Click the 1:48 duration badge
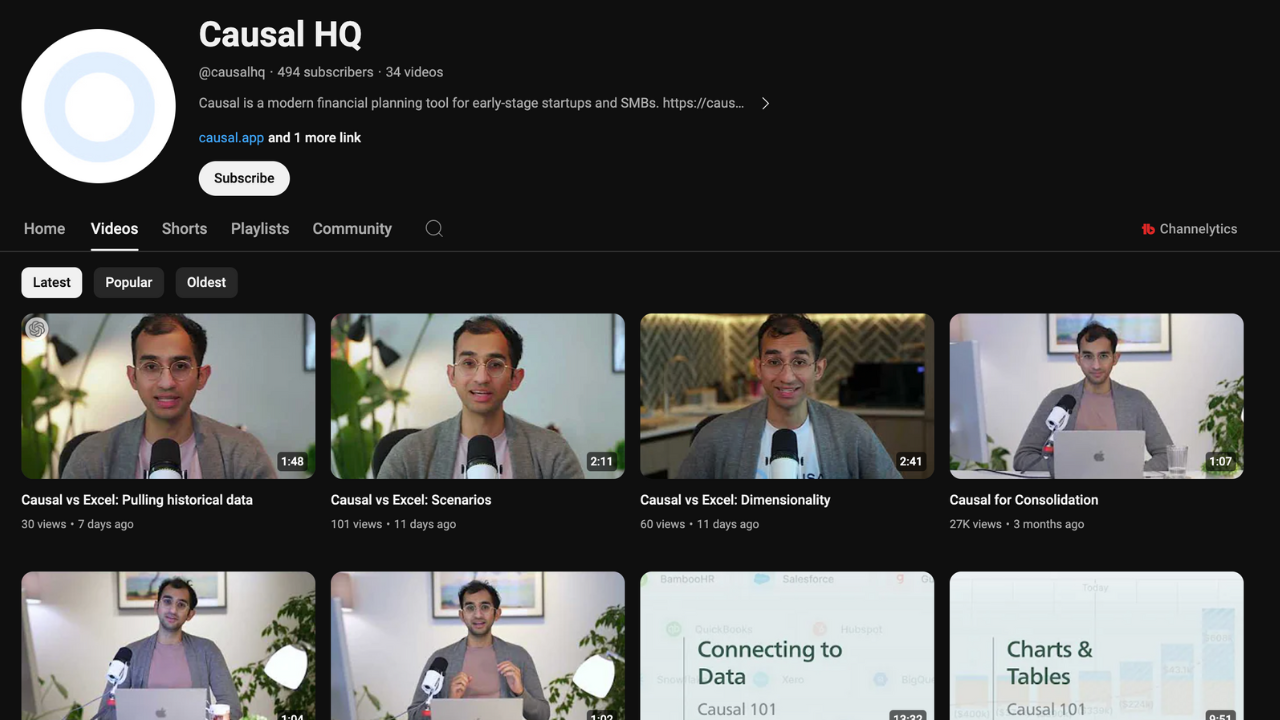The height and width of the screenshot is (720, 1280). pos(292,462)
